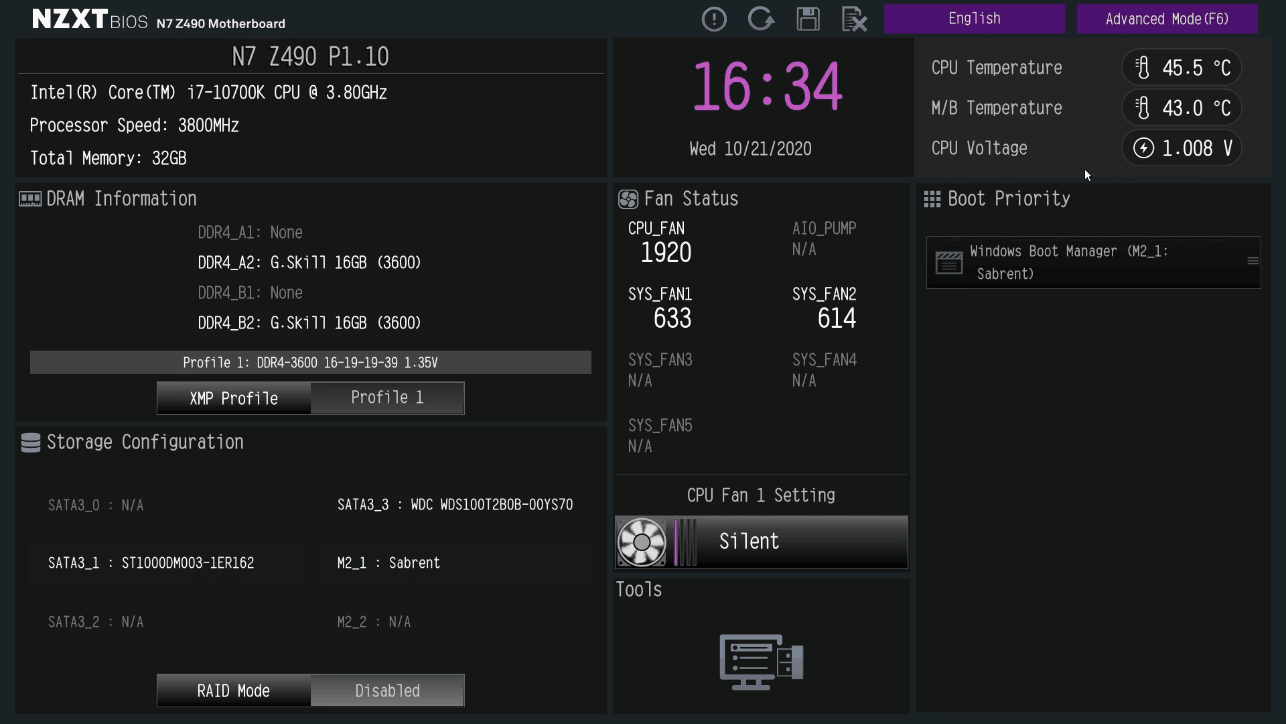Click the Storage Configuration disk stack icon
Screen dimensions: 1286x724
(30, 442)
